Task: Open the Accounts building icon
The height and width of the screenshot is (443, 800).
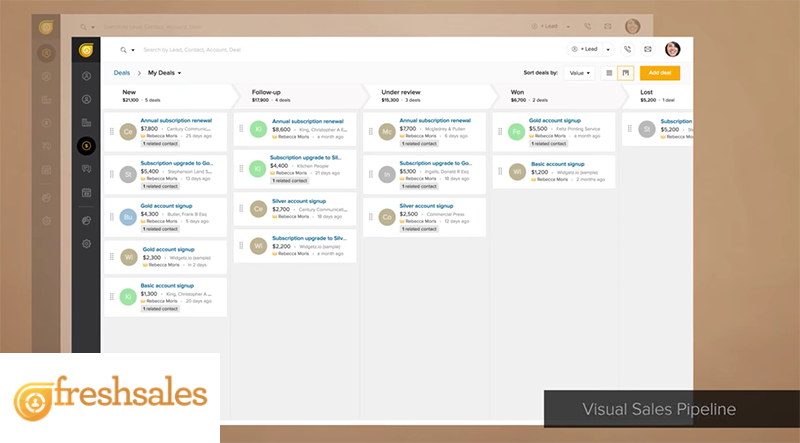Action: 86,122
